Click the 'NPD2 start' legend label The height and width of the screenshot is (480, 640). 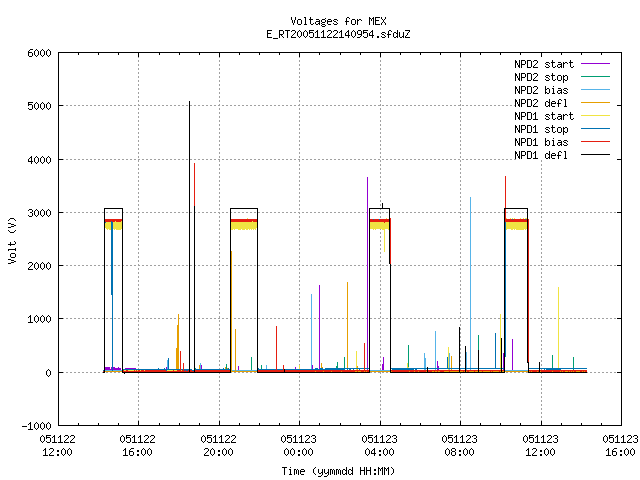click(544, 64)
